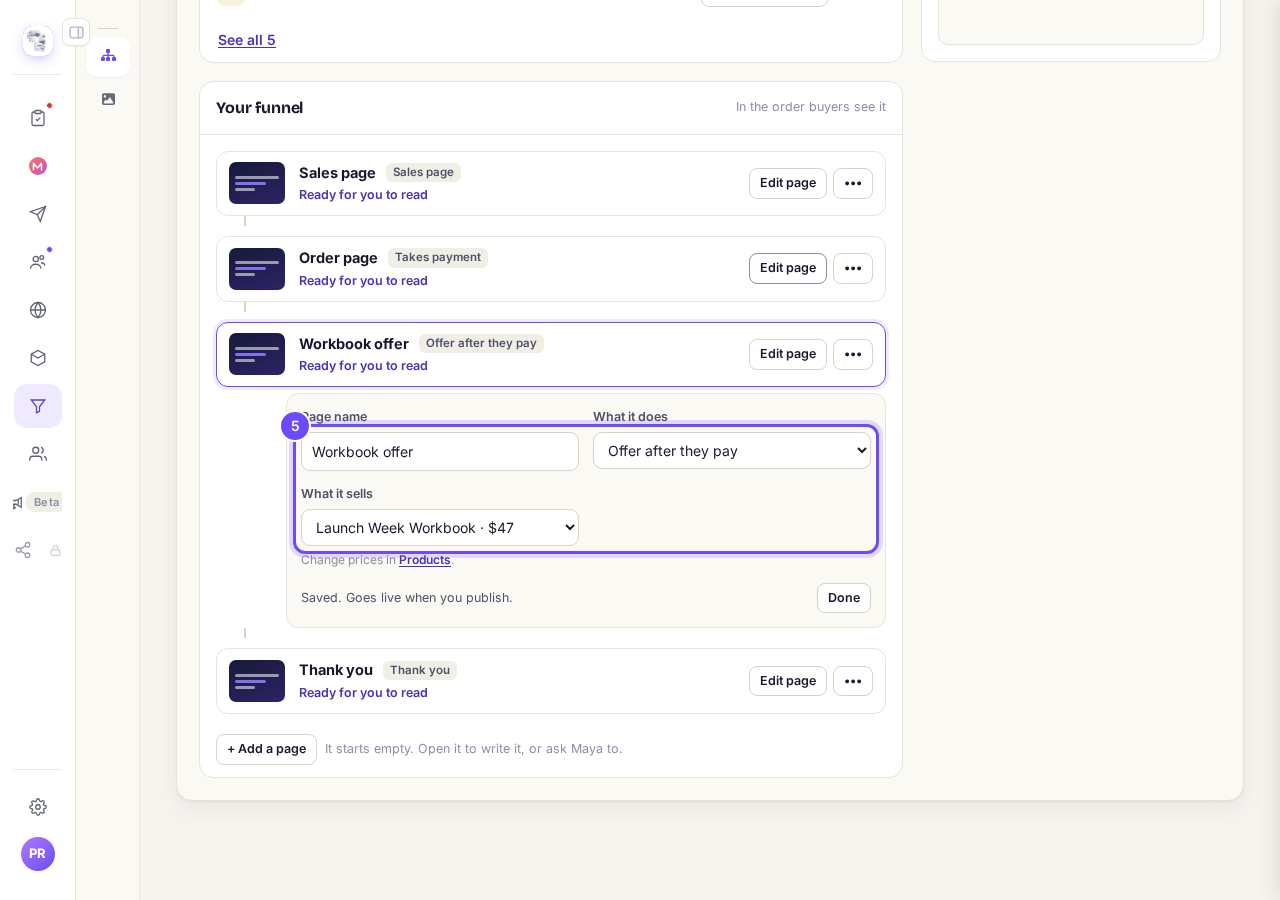Open more options for Thank you row

pyautogui.click(x=853, y=681)
